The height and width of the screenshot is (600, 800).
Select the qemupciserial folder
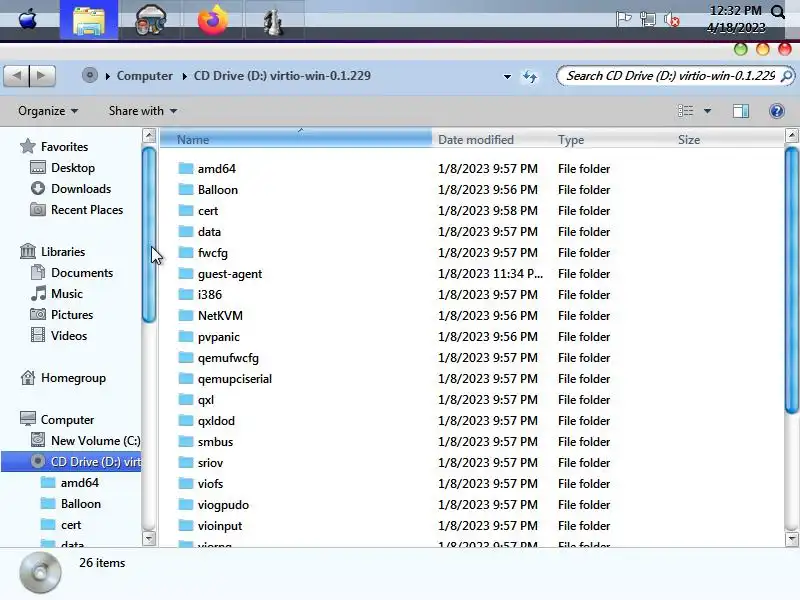(235, 379)
